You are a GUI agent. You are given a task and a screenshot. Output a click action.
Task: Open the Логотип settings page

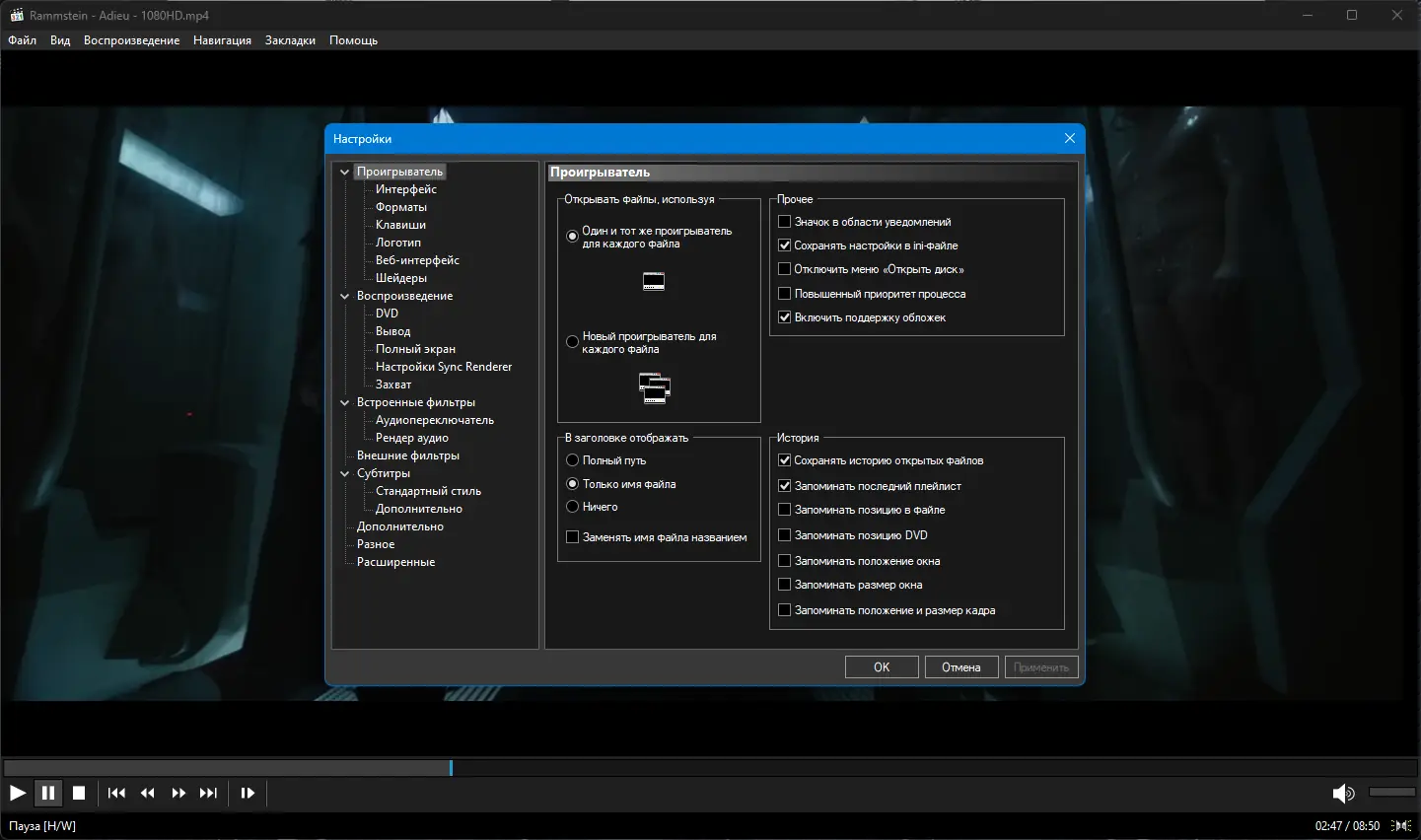(x=398, y=243)
